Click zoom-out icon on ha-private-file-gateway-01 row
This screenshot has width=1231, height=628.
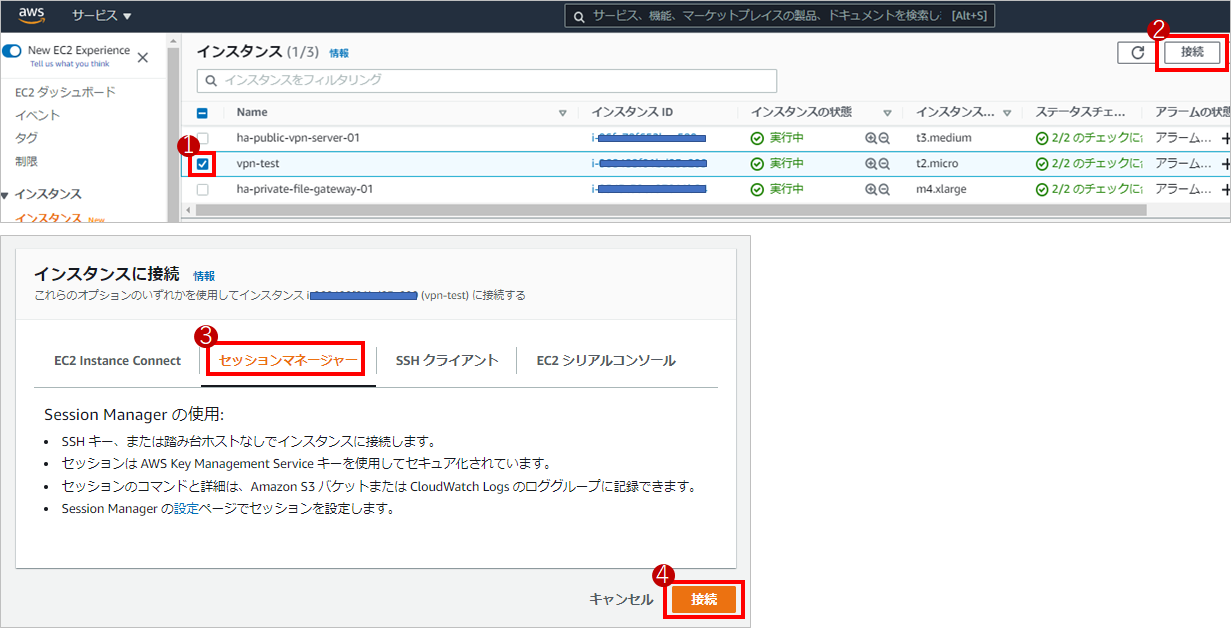pyautogui.click(x=884, y=188)
